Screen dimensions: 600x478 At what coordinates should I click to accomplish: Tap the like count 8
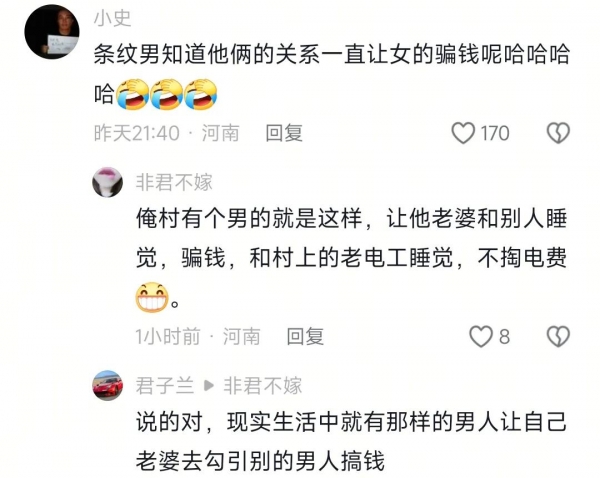click(504, 337)
